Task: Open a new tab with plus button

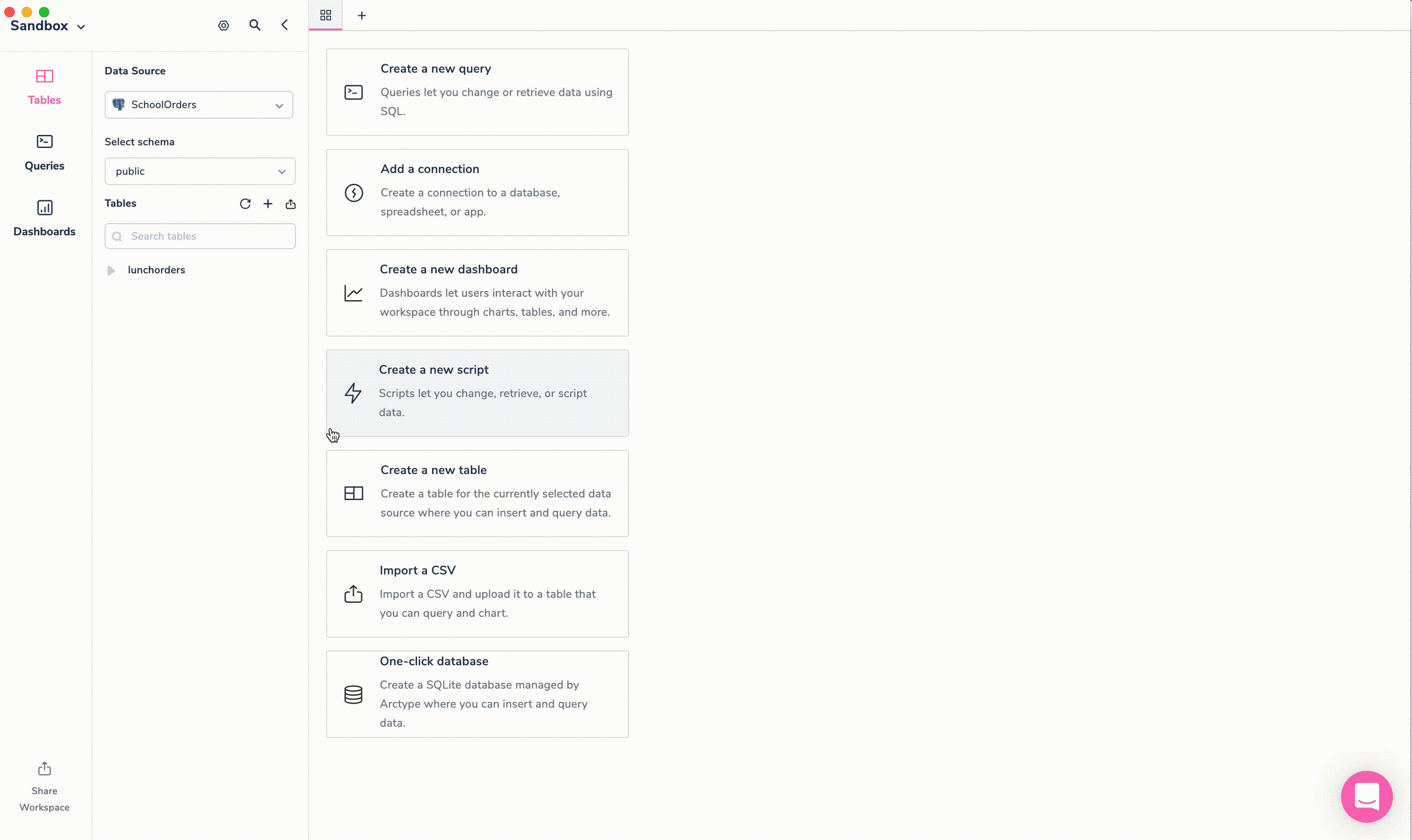Action: click(x=362, y=15)
